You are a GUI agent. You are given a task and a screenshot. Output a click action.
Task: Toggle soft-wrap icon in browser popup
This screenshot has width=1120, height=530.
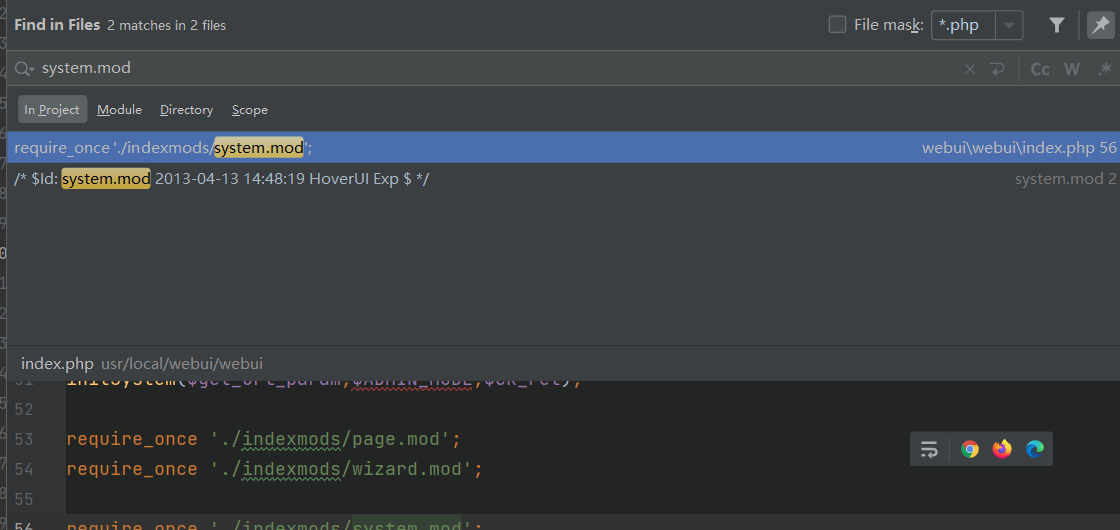929,449
